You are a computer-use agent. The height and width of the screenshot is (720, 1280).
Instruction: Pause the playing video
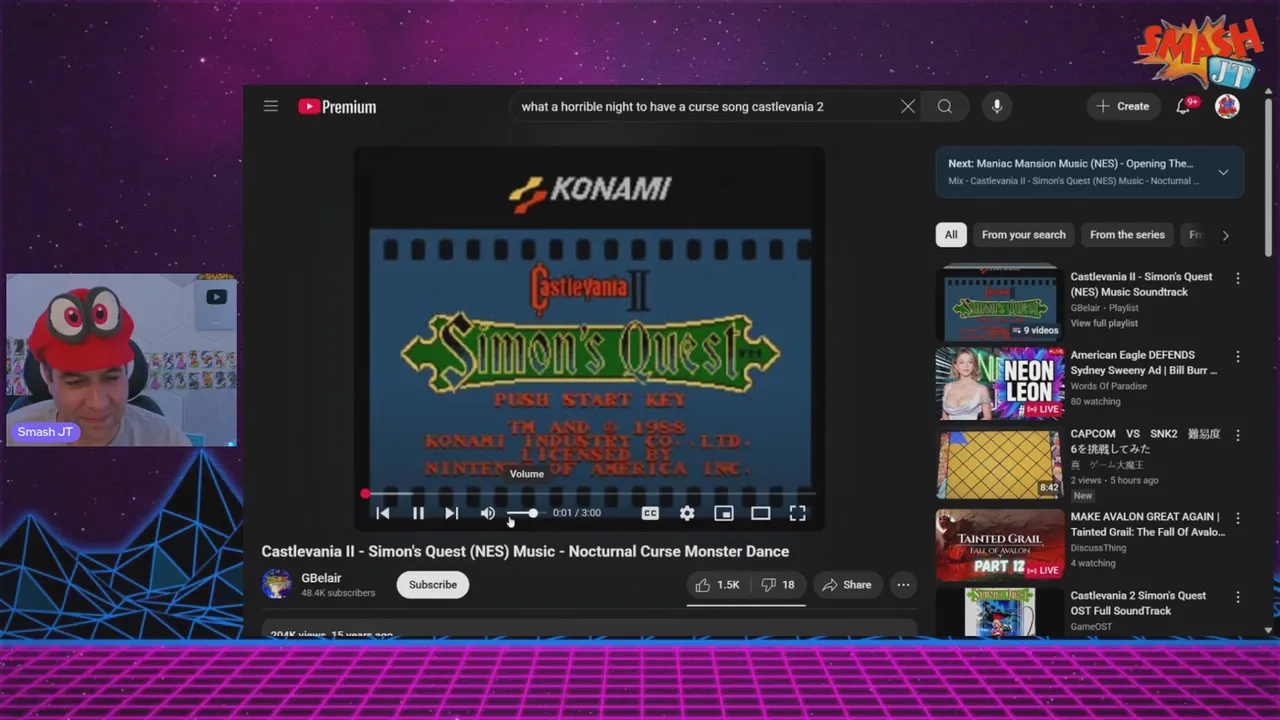[418, 513]
